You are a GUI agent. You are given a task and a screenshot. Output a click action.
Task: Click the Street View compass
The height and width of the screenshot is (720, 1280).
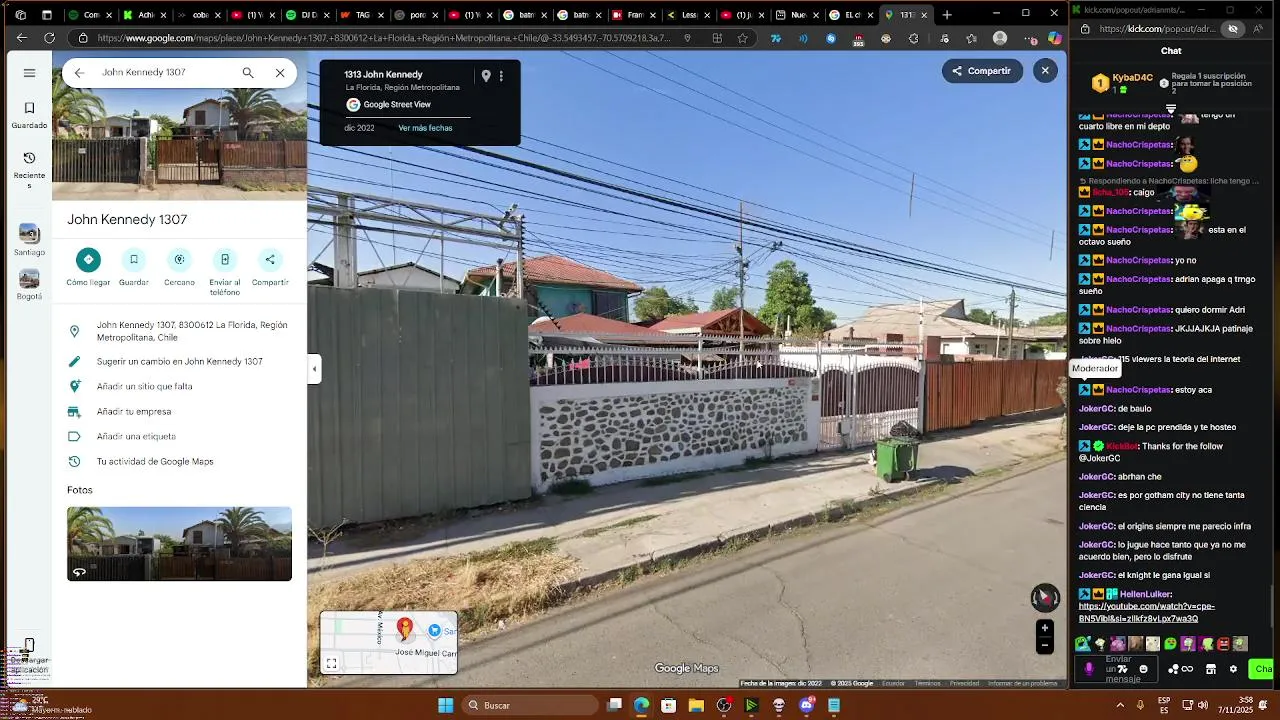coord(1045,598)
